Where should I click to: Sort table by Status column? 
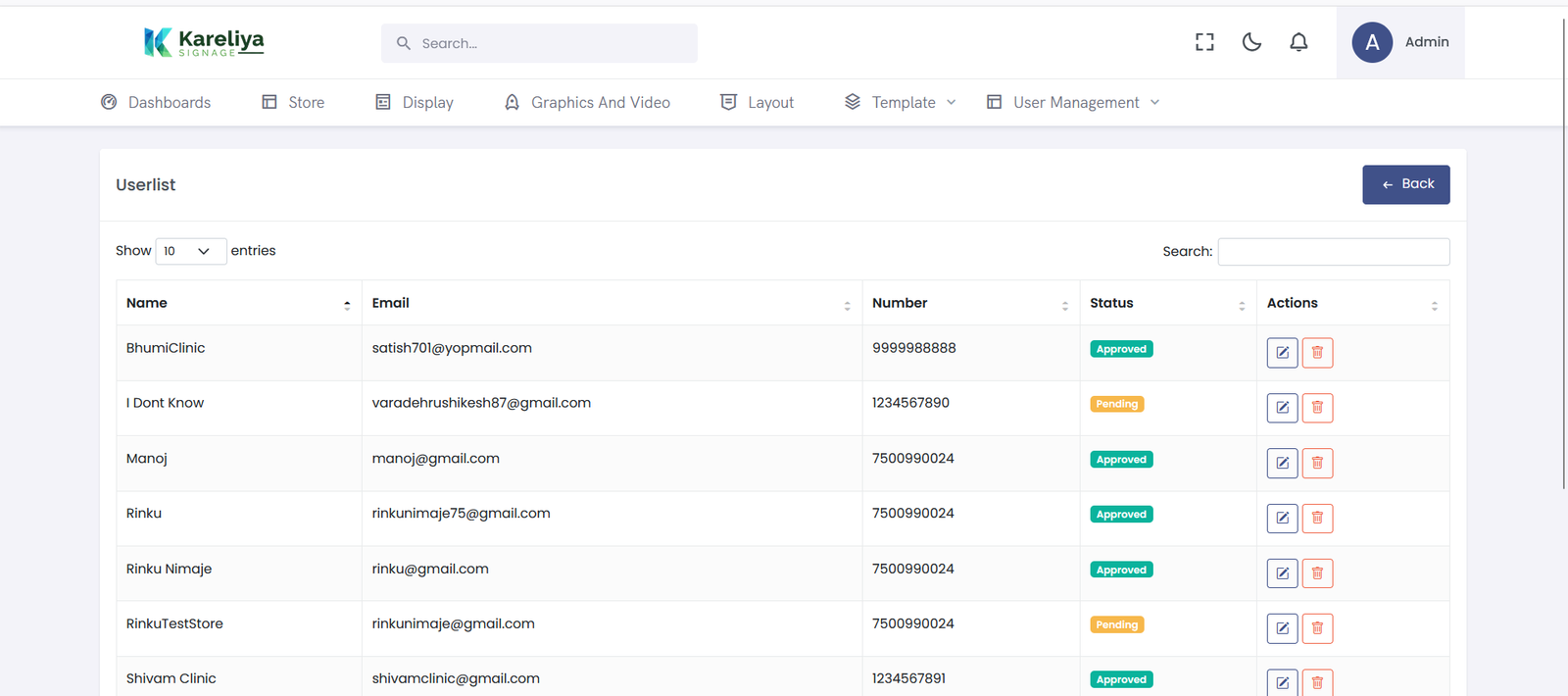(1168, 303)
